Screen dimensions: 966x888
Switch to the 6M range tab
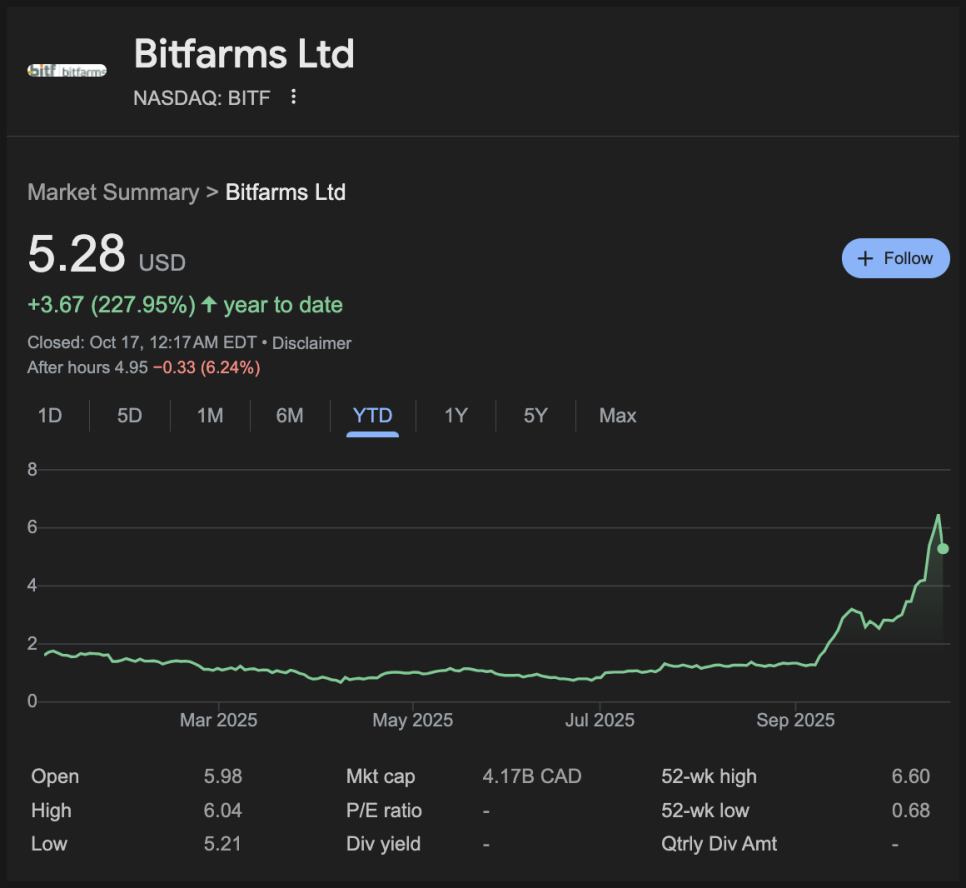click(290, 416)
